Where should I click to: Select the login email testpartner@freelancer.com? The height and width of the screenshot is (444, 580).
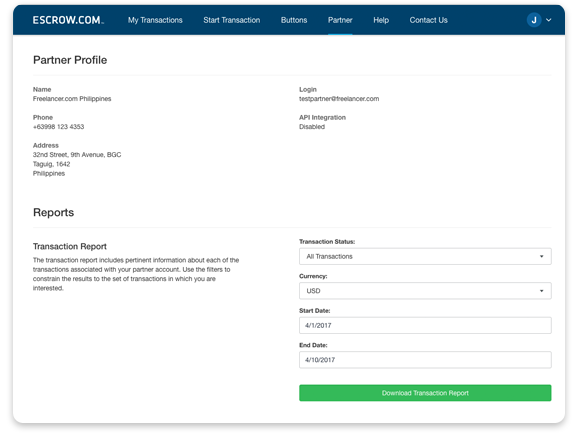click(x=339, y=99)
